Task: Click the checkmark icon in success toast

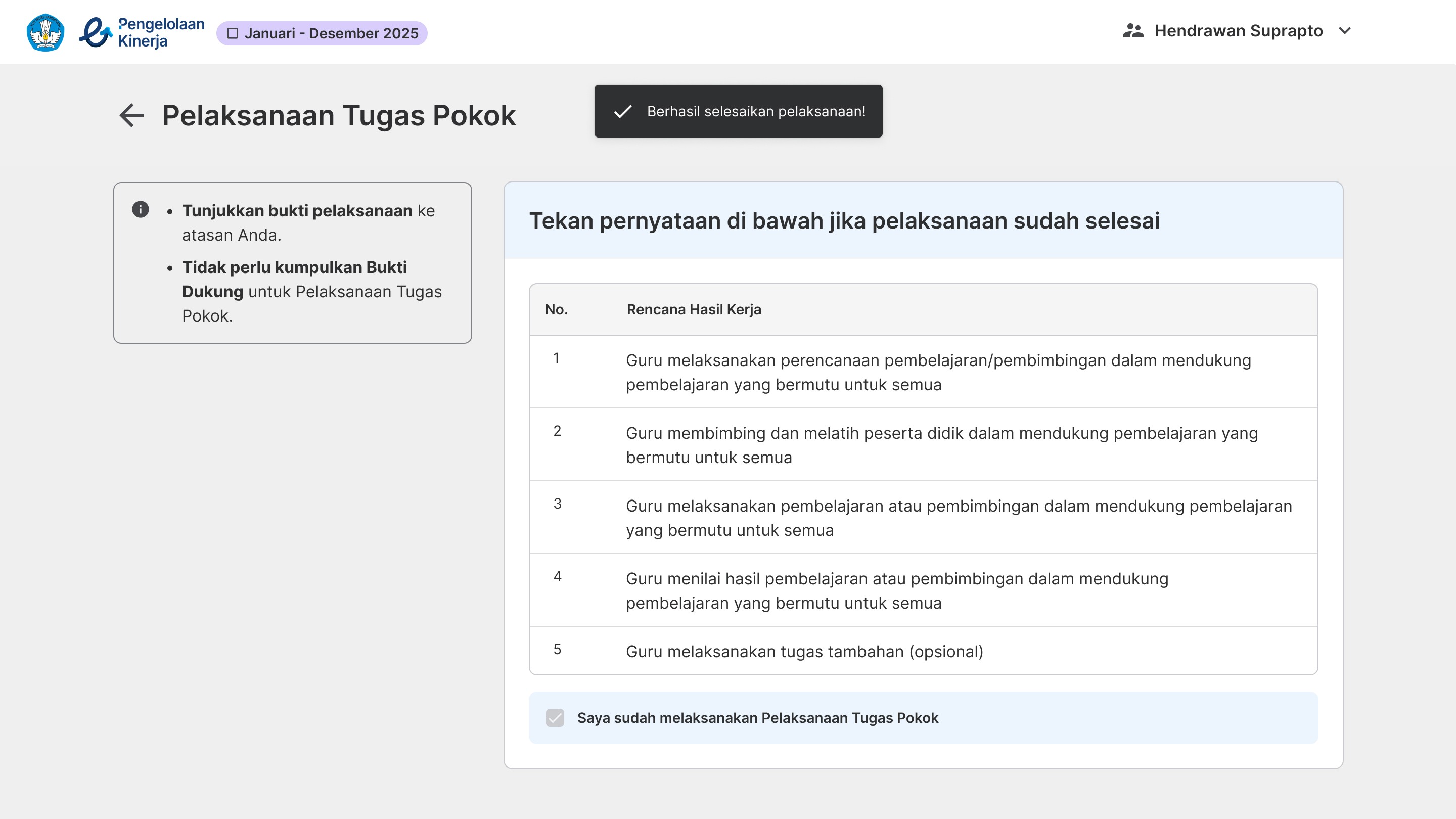Action: click(622, 111)
